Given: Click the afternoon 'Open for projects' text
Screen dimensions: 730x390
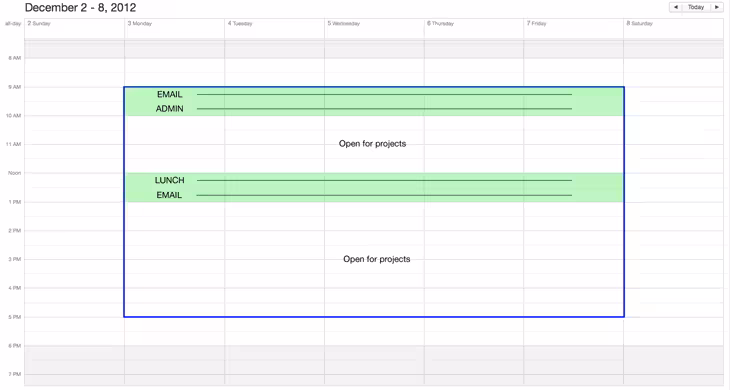Looking at the screenshot, I should (x=377, y=259).
